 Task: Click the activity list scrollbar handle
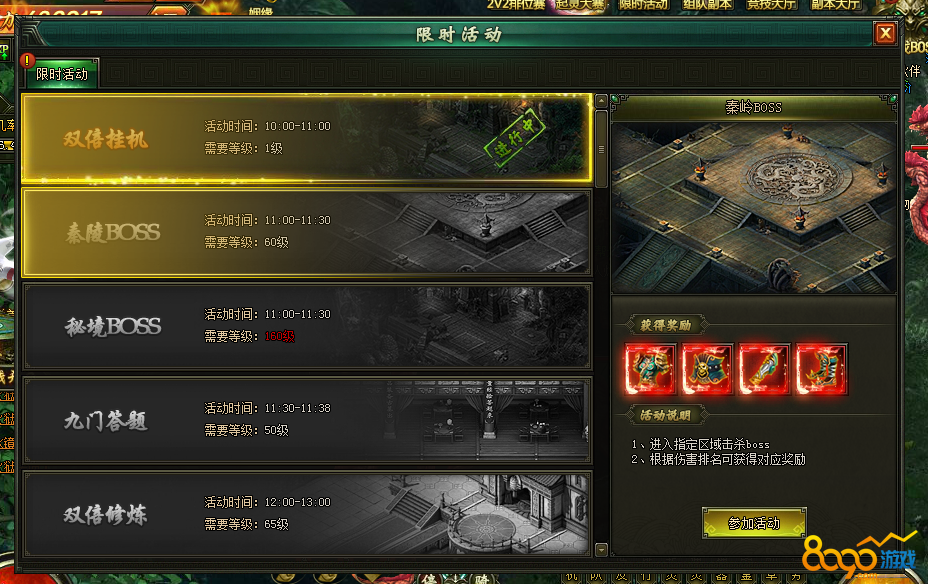coord(601,149)
